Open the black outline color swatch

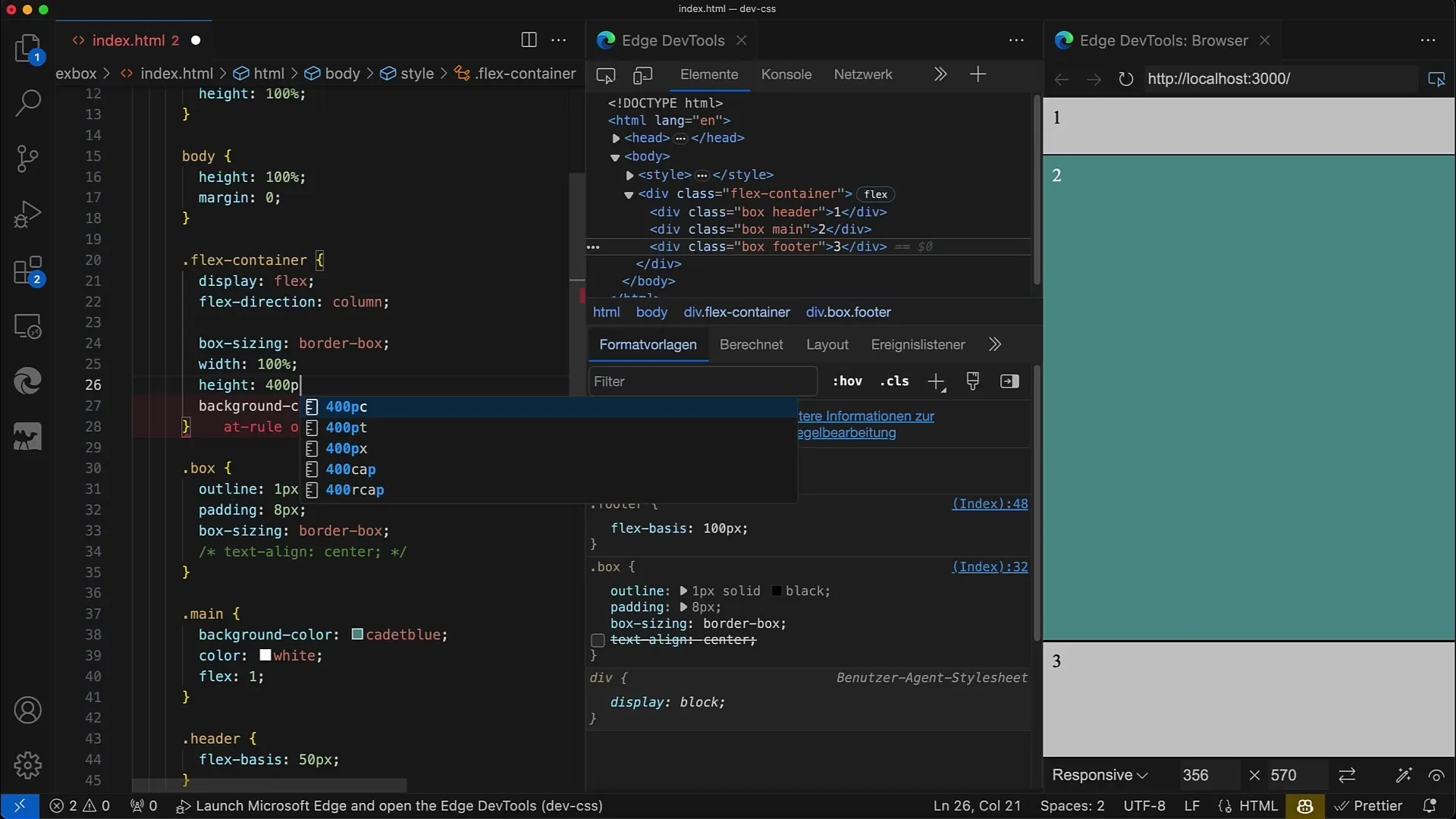[777, 591]
